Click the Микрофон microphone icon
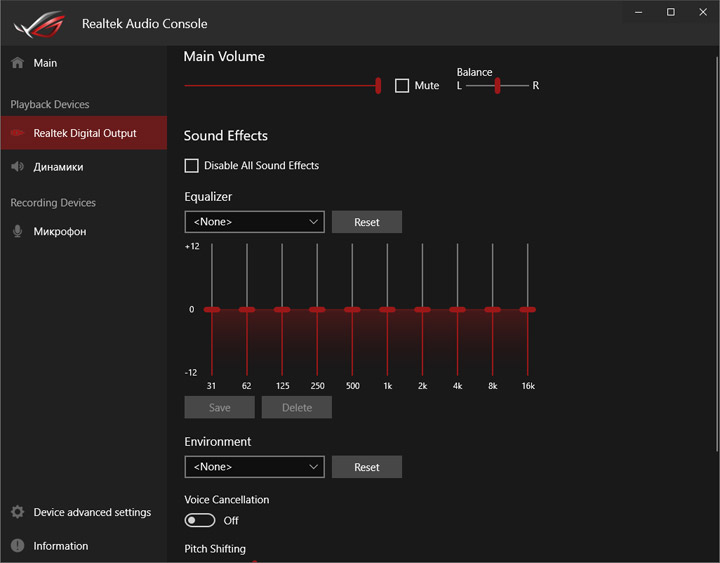The image size is (720, 563). (17, 231)
